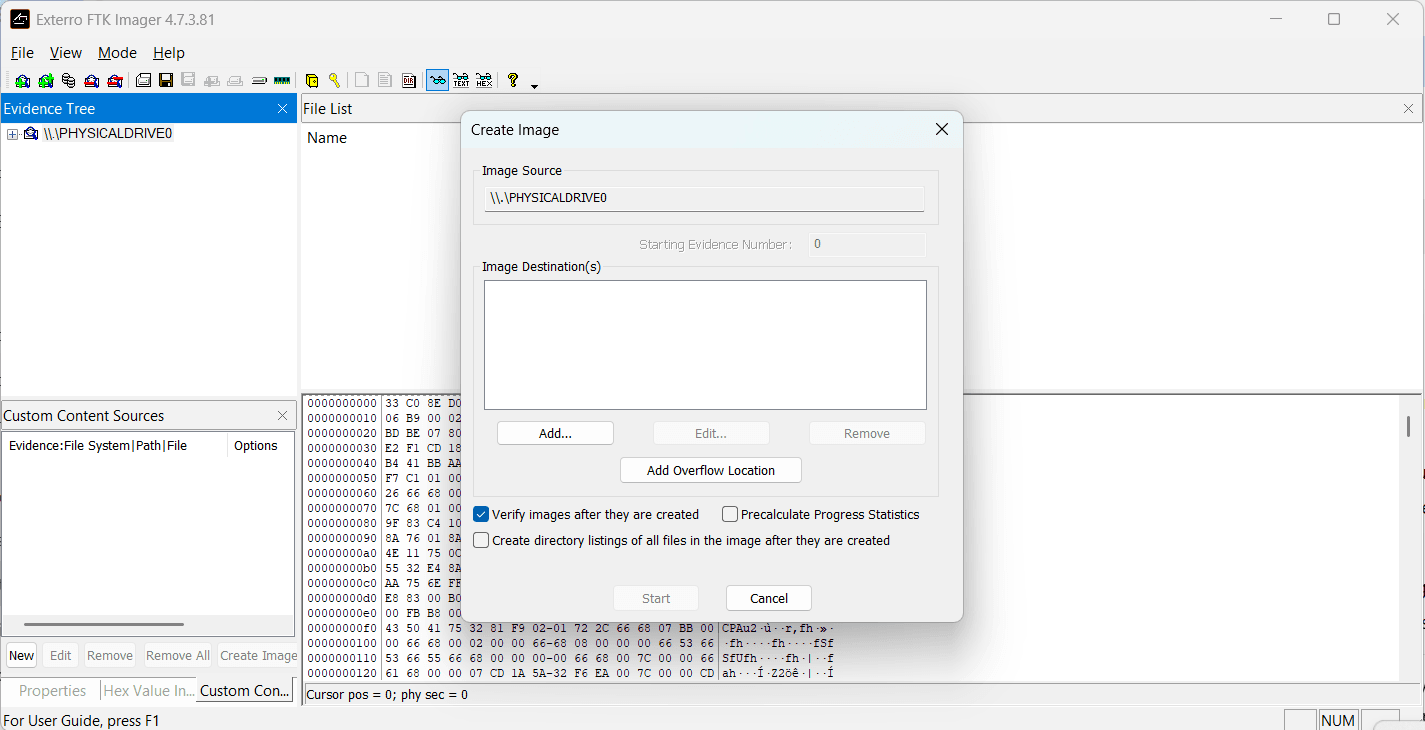1425x730 pixels.
Task: Switch viewer to TEXT mode icon
Action: [461, 80]
